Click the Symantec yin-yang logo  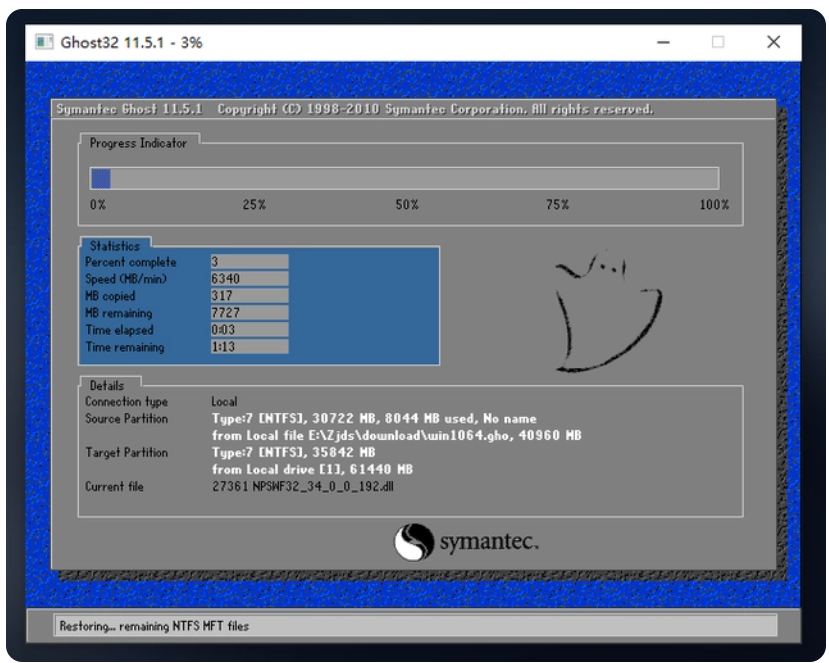413,542
